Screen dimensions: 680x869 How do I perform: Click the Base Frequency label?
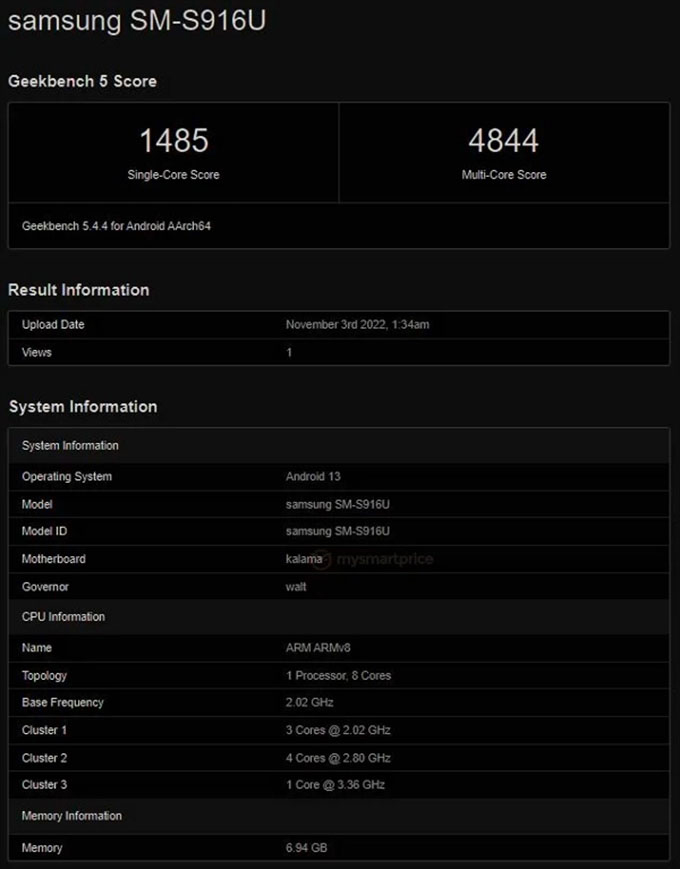[x=63, y=702]
